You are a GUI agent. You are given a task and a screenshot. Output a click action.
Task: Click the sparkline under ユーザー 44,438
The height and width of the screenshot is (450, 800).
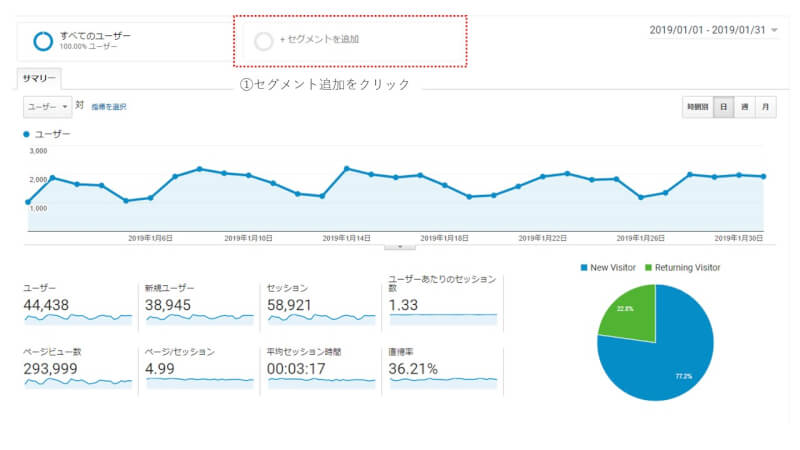pos(78,318)
